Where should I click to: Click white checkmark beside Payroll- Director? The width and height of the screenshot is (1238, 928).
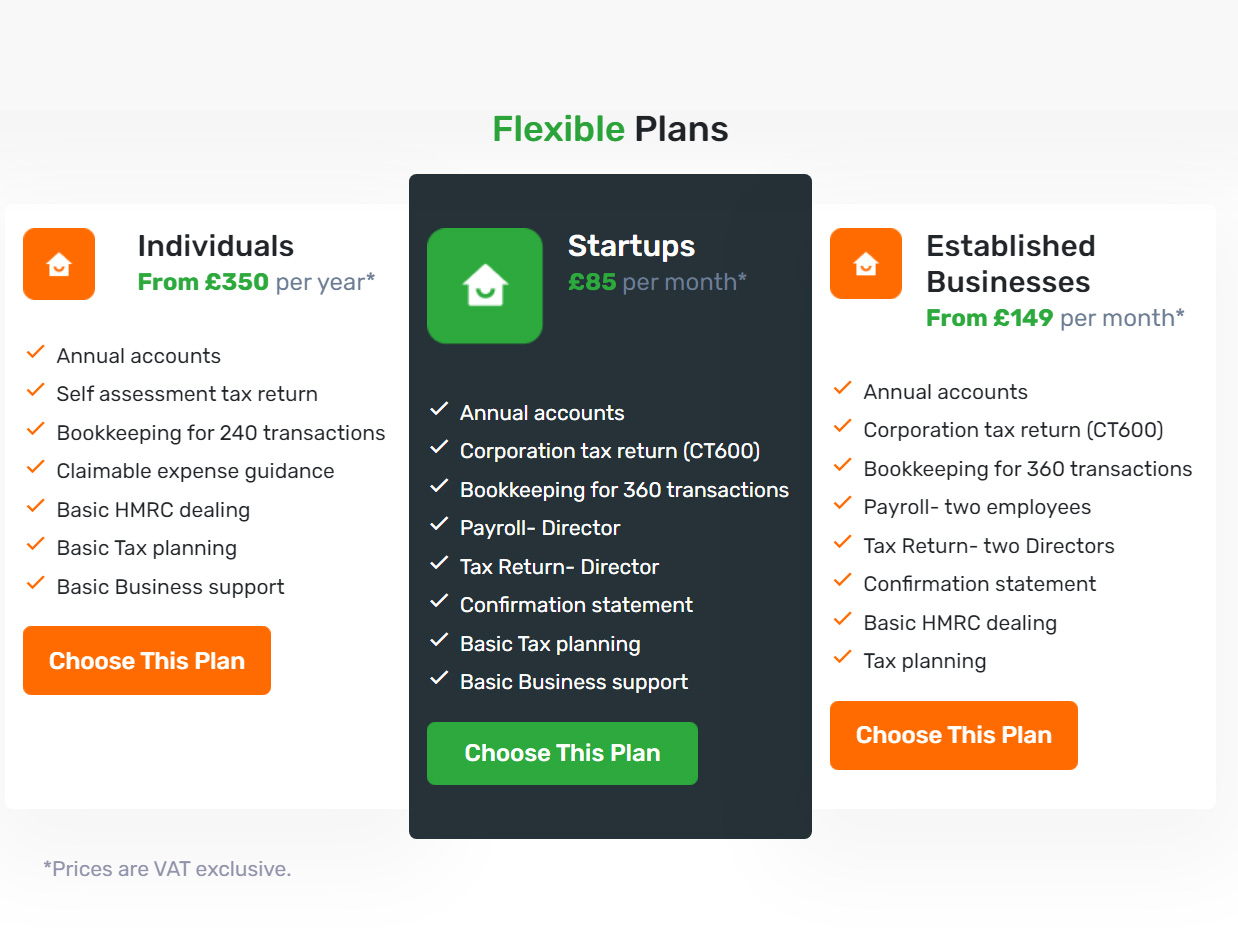tap(439, 524)
